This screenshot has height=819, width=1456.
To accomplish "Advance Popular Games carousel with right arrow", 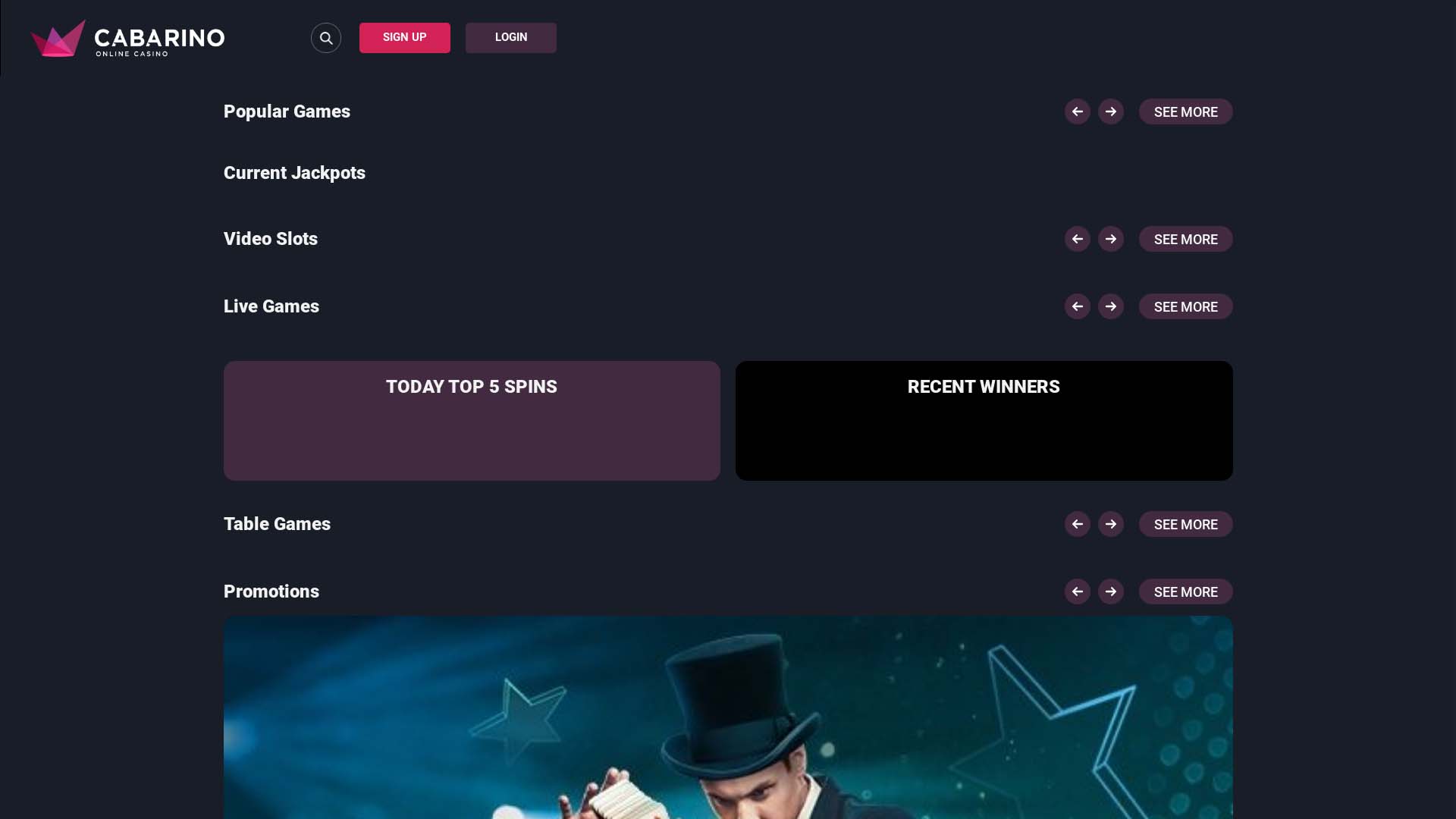I will tap(1111, 111).
